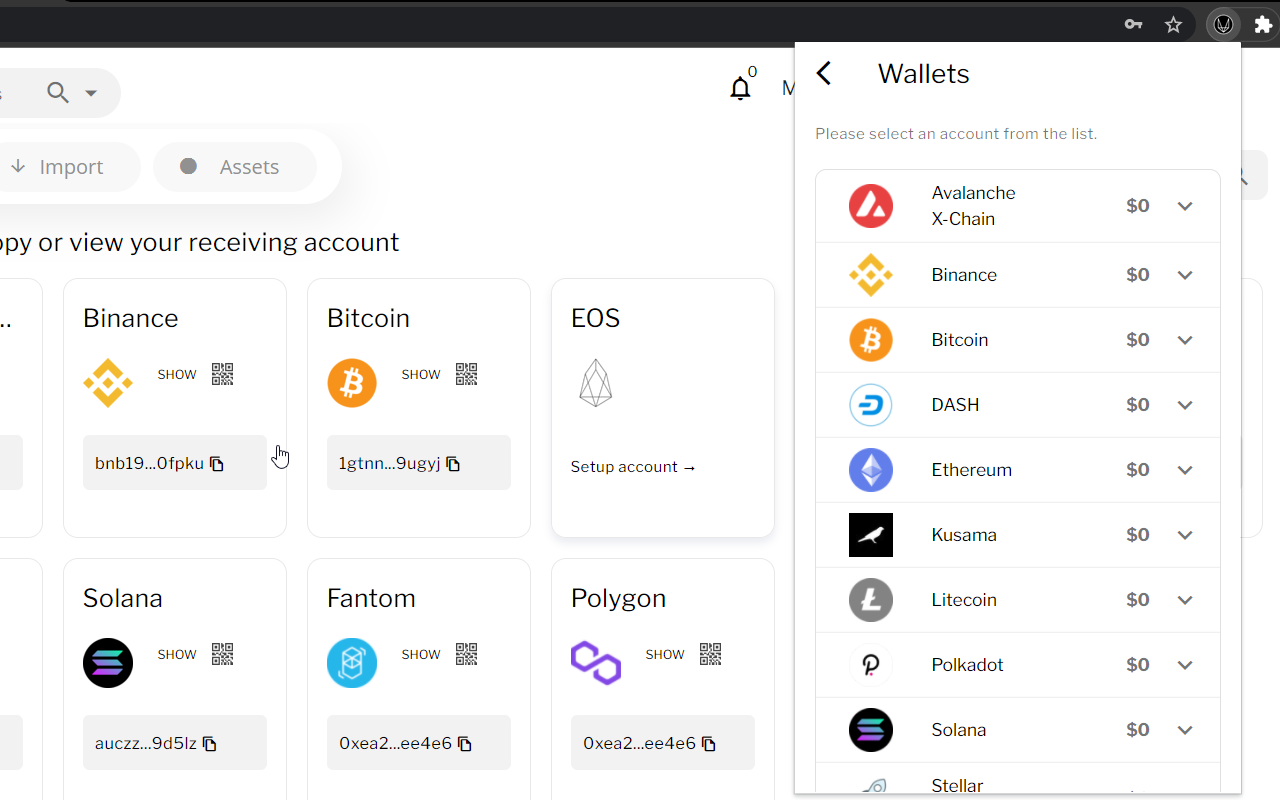
Task: Expand the Binance wallet row chevron
Action: pyautogui.click(x=1185, y=275)
